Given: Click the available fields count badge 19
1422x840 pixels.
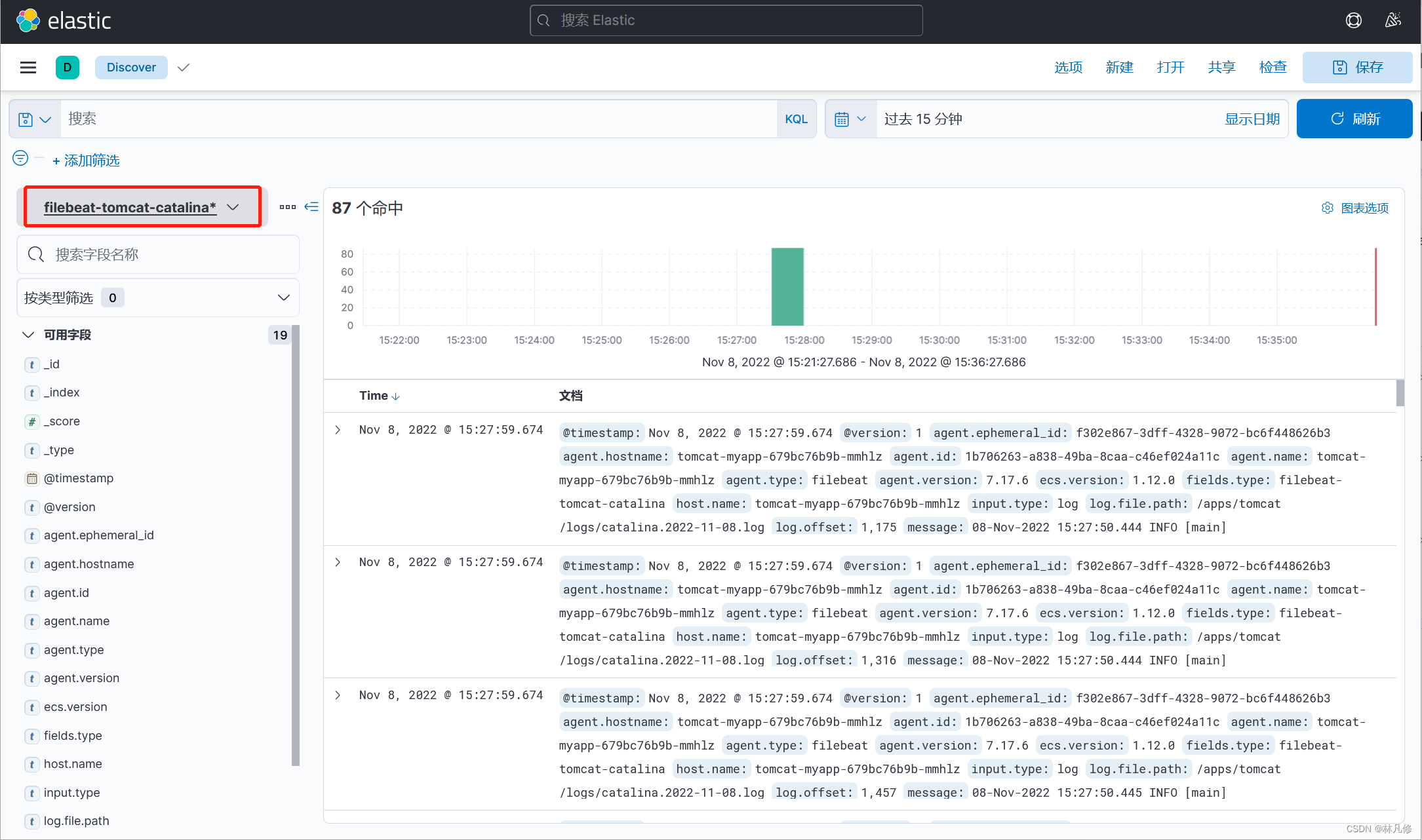Looking at the screenshot, I should click(280, 335).
